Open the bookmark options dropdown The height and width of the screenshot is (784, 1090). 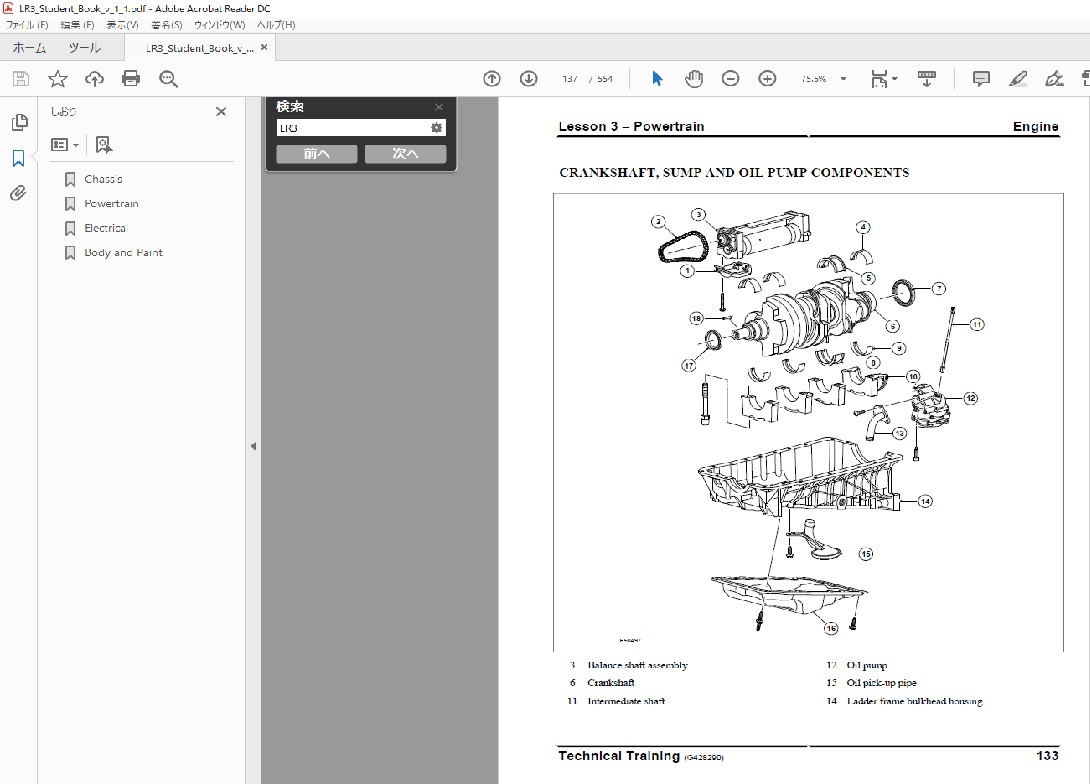click(65, 145)
